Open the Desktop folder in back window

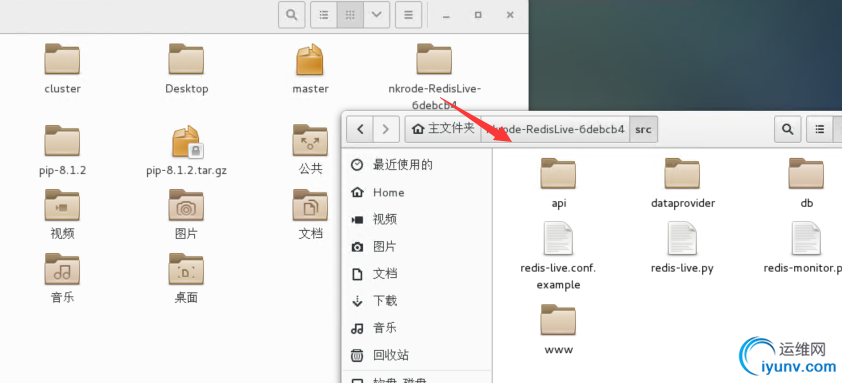[x=186, y=59]
